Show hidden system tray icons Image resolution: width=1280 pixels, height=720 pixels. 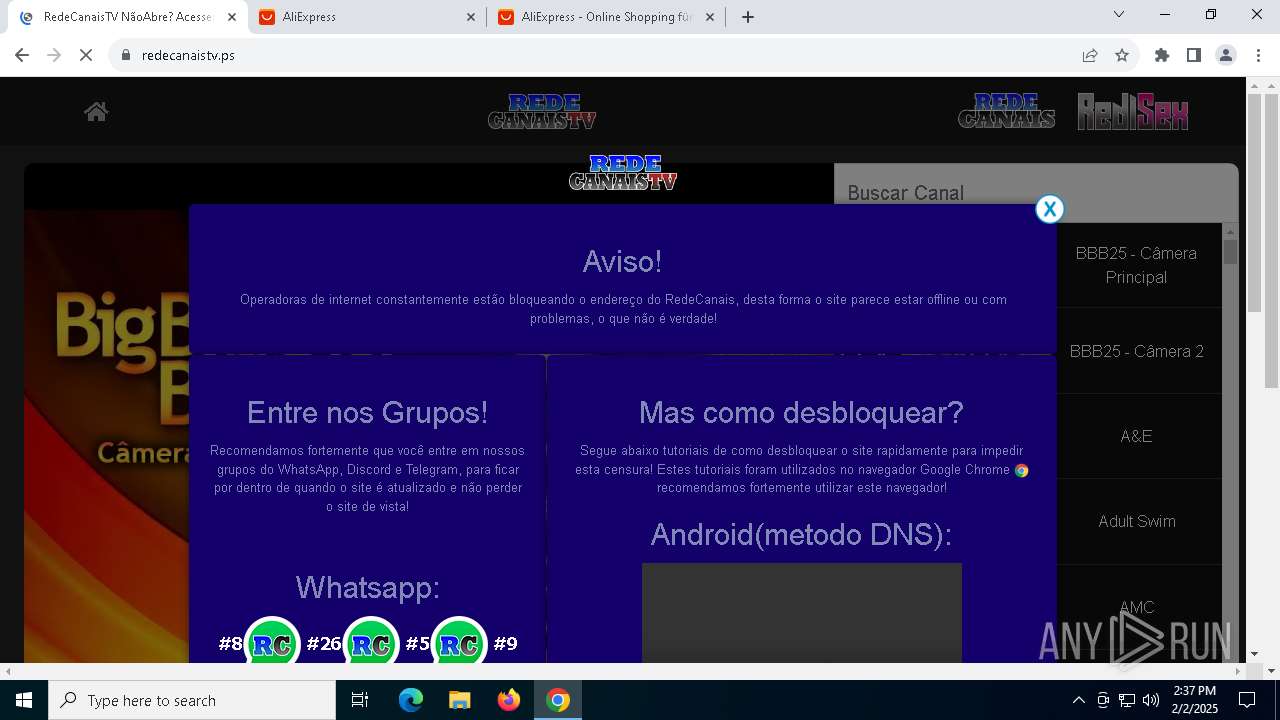tap(1078, 700)
